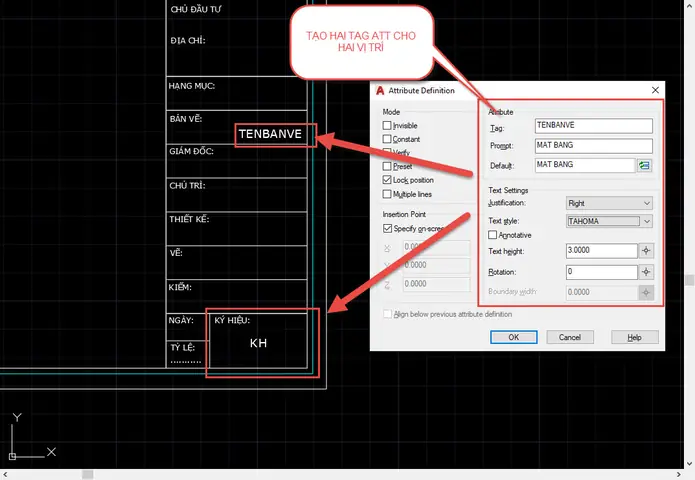This screenshot has height=480, width=695.
Task: Enable the Constant mode checkbox
Action: click(387, 139)
